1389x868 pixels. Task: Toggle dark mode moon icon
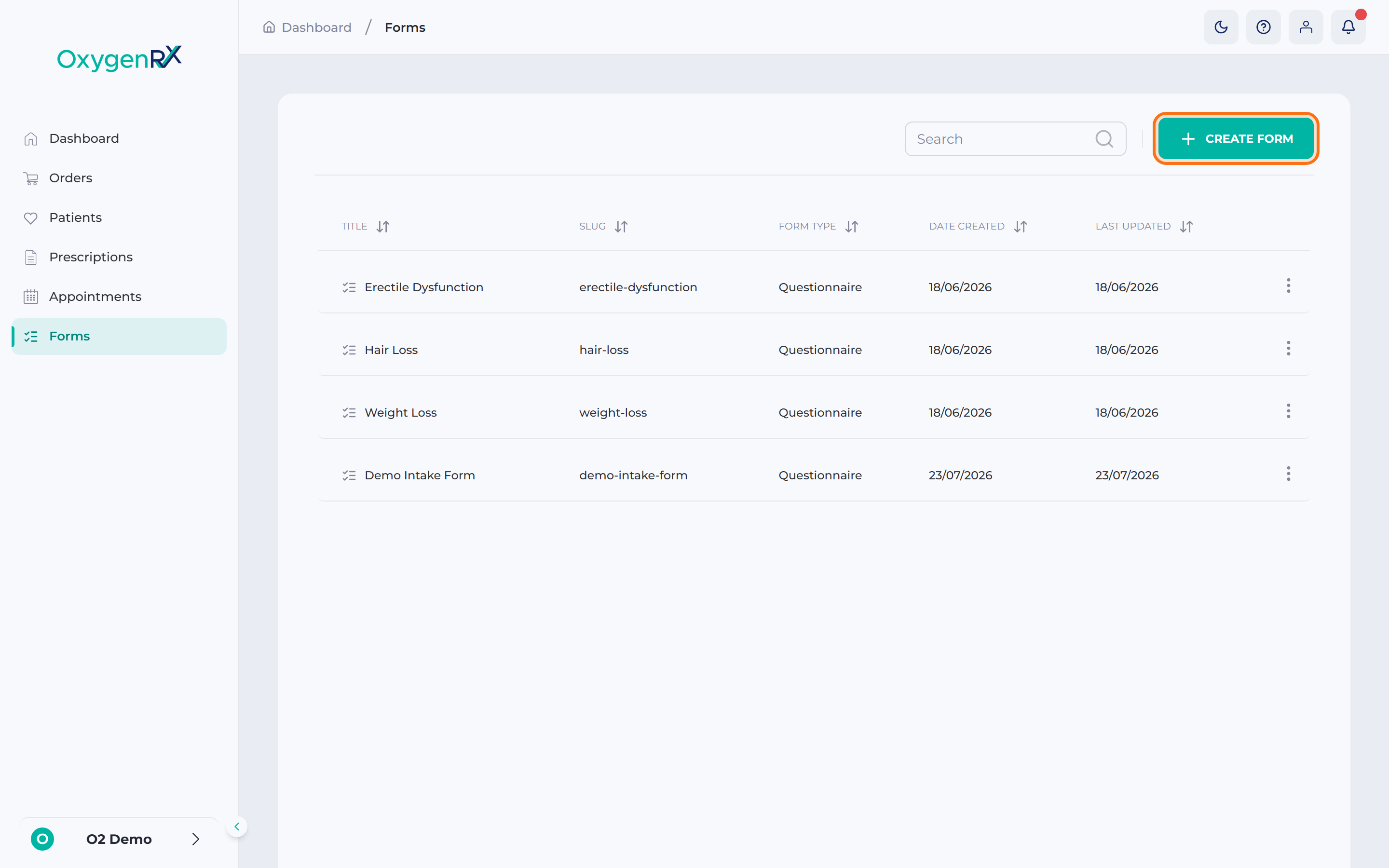point(1221,27)
